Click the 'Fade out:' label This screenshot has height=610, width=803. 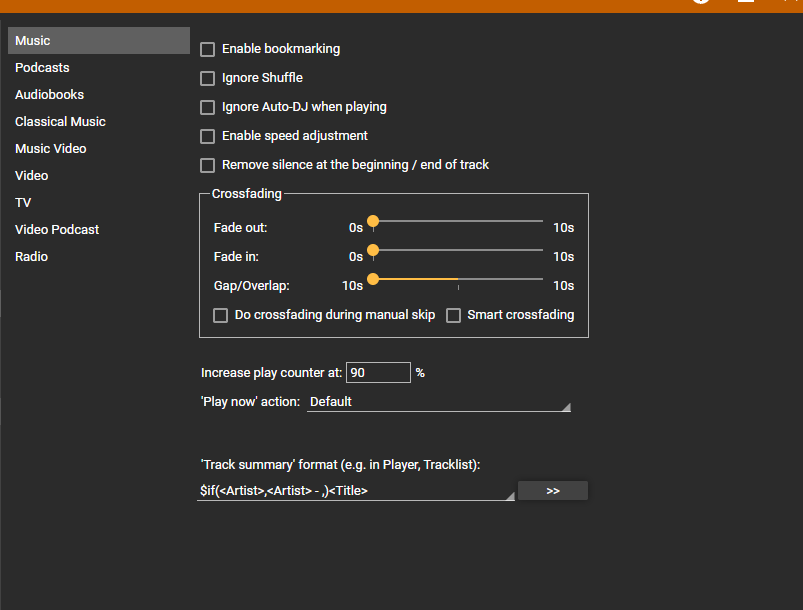point(241,227)
